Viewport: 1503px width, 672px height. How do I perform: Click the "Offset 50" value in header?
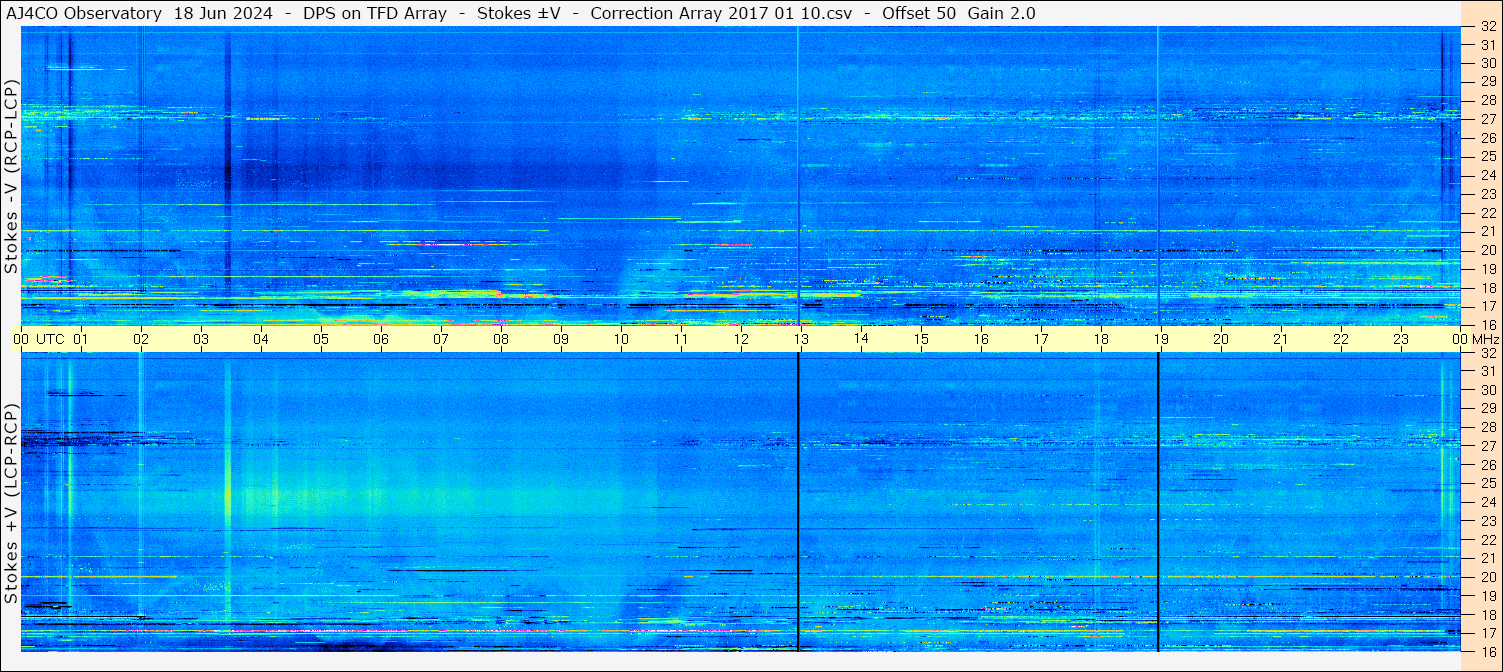pos(918,13)
